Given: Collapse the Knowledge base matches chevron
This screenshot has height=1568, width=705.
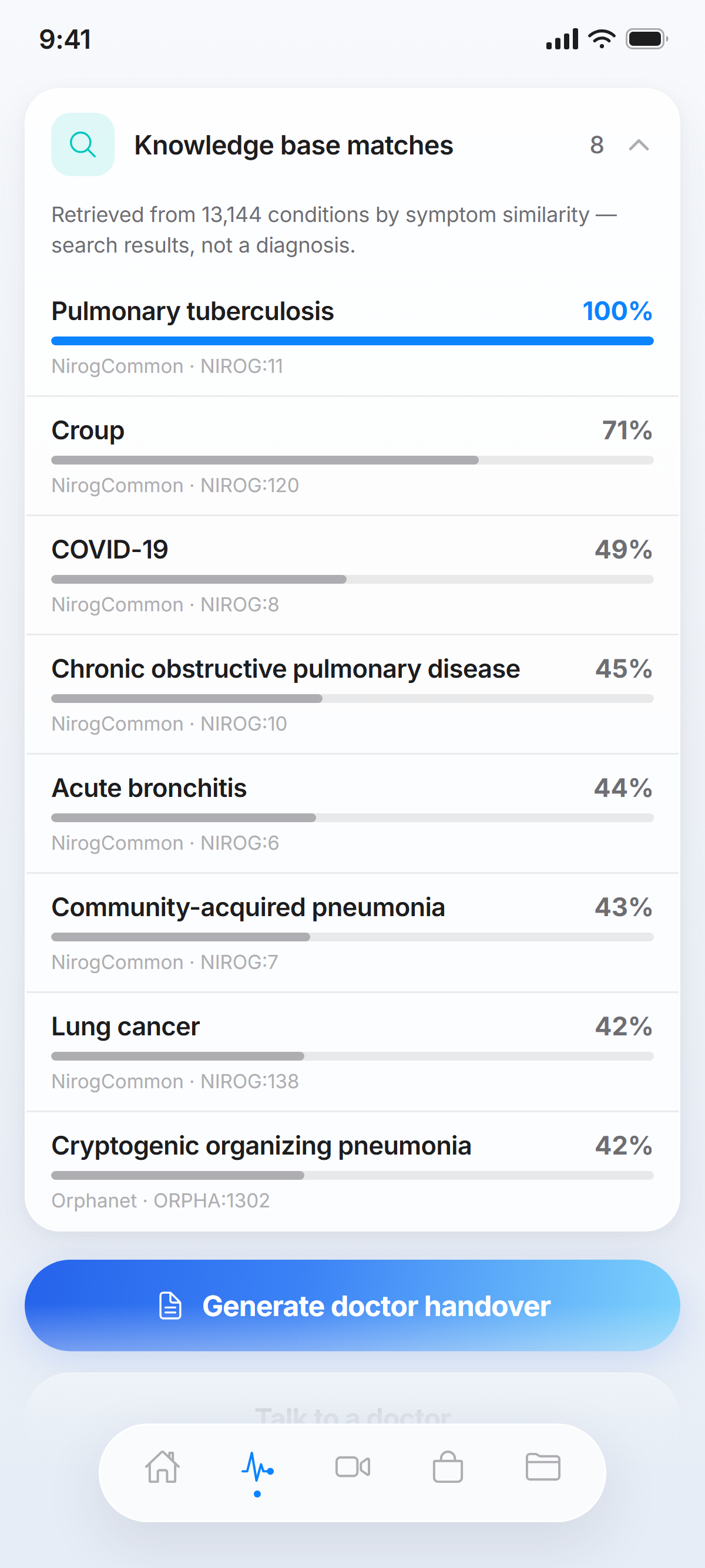Looking at the screenshot, I should (x=639, y=145).
